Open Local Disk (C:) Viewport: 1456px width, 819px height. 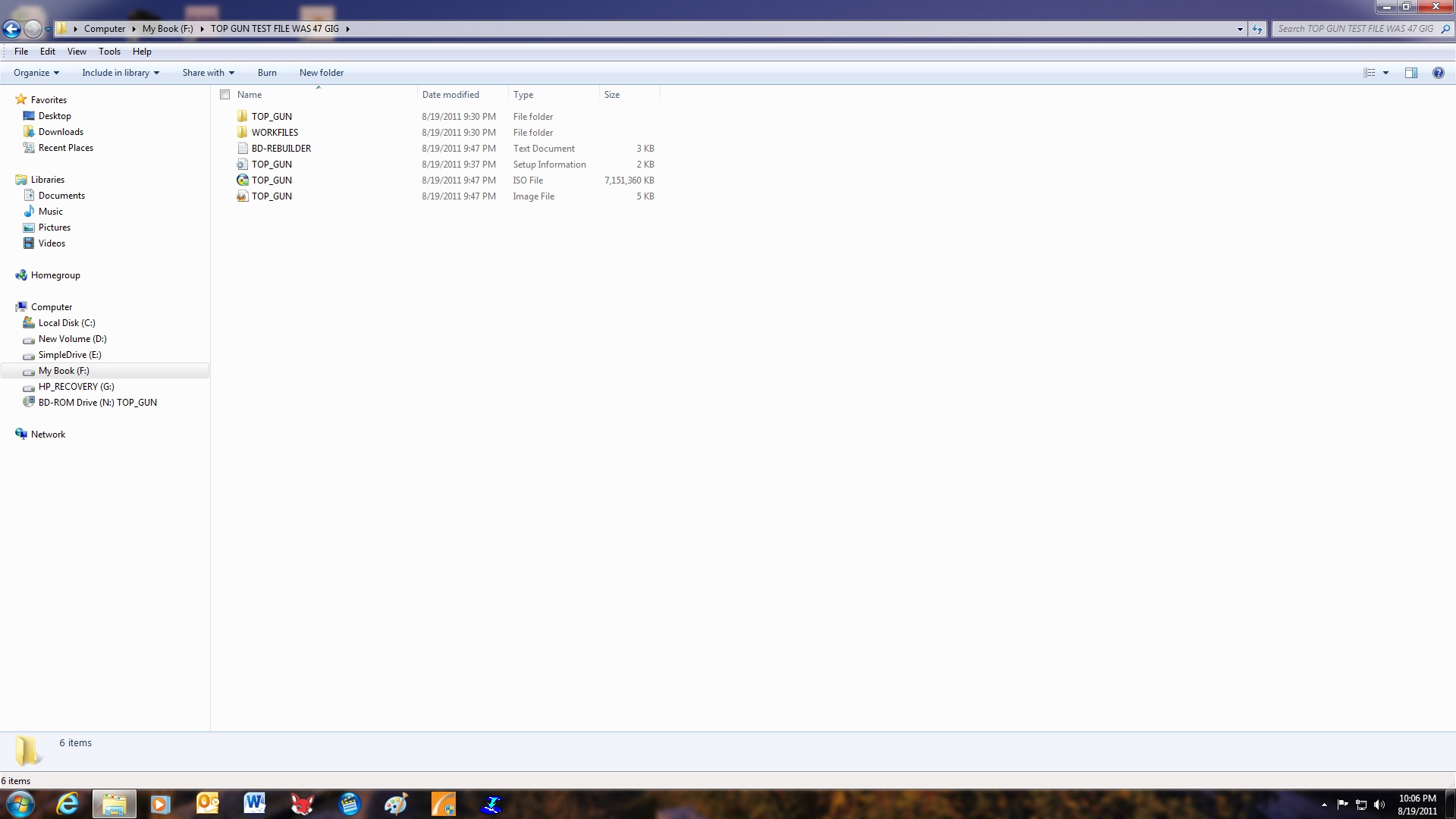(67, 323)
